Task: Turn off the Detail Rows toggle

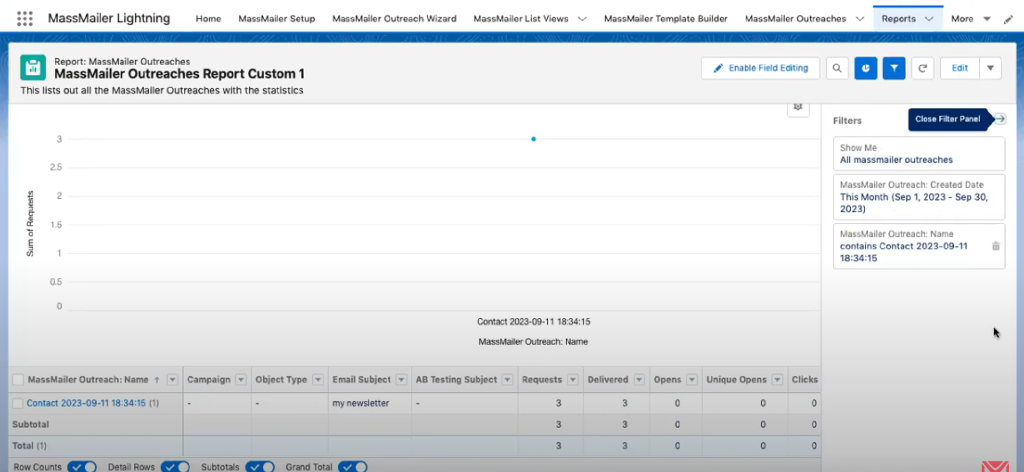Action: [174, 466]
